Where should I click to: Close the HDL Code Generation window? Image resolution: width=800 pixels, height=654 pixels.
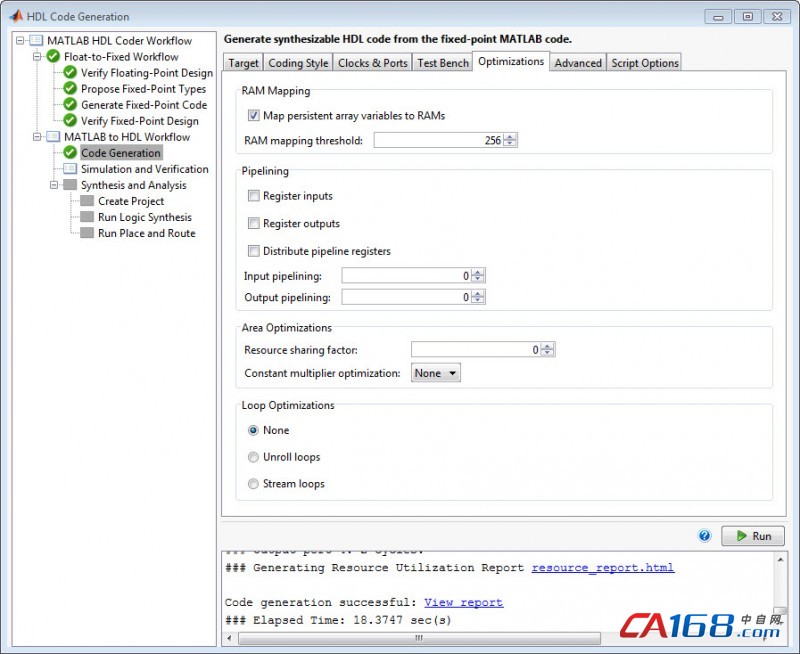(777, 17)
